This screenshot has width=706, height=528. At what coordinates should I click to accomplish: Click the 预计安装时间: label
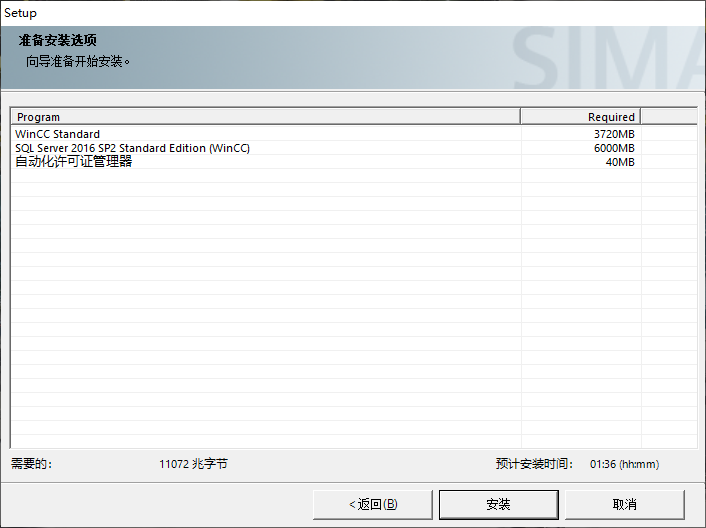click(534, 464)
